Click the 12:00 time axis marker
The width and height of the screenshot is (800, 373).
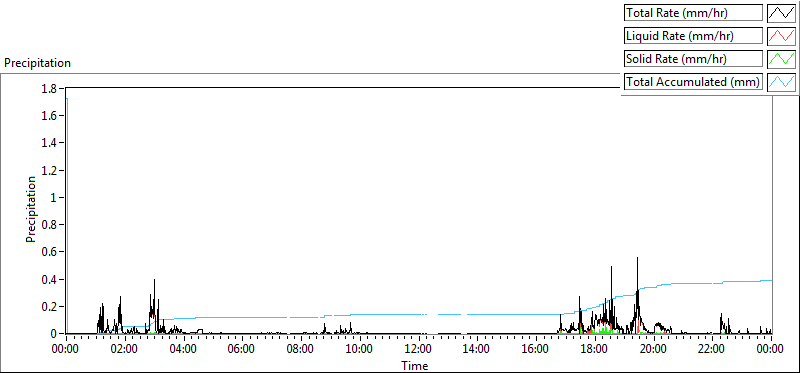point(418,350)
